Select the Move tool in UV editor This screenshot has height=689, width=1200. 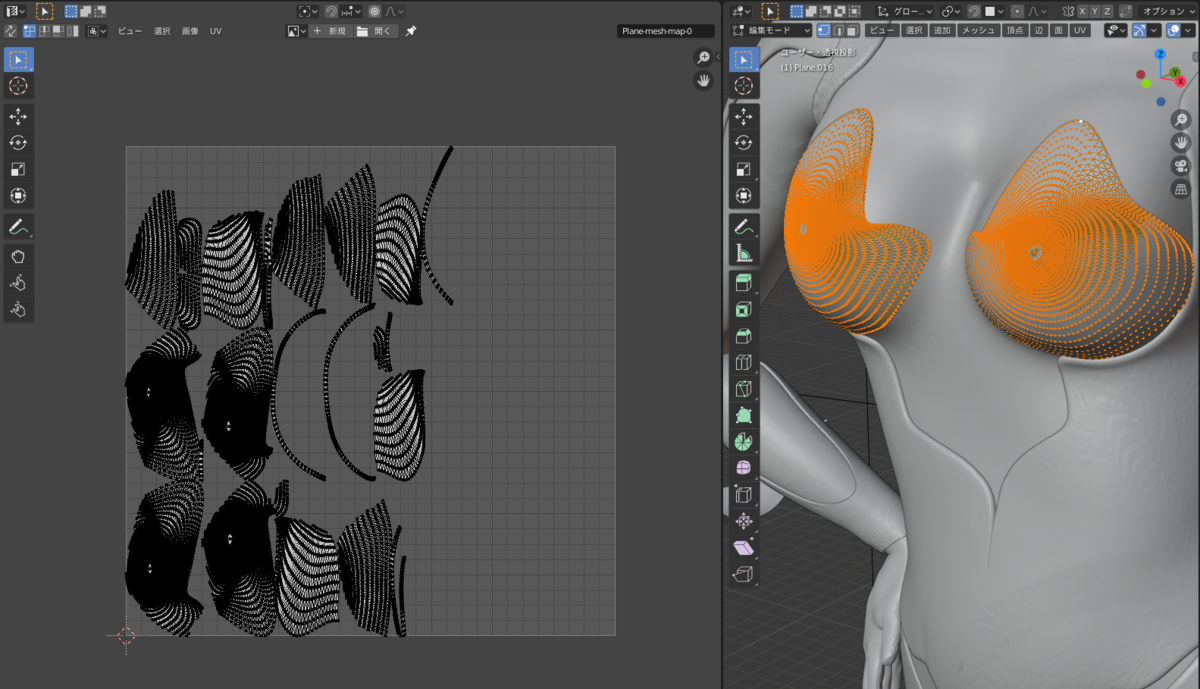(18, 117)
